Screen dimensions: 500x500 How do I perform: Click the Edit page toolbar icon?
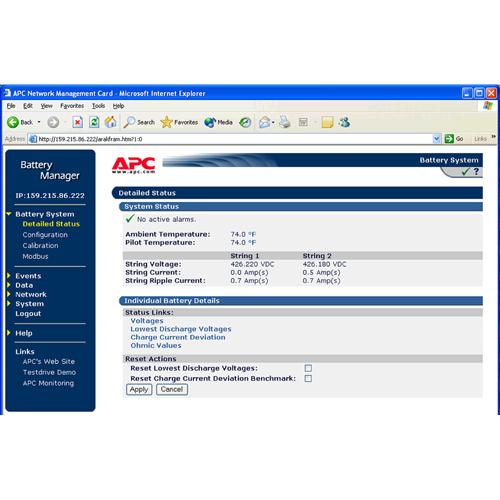pos(303,122)
